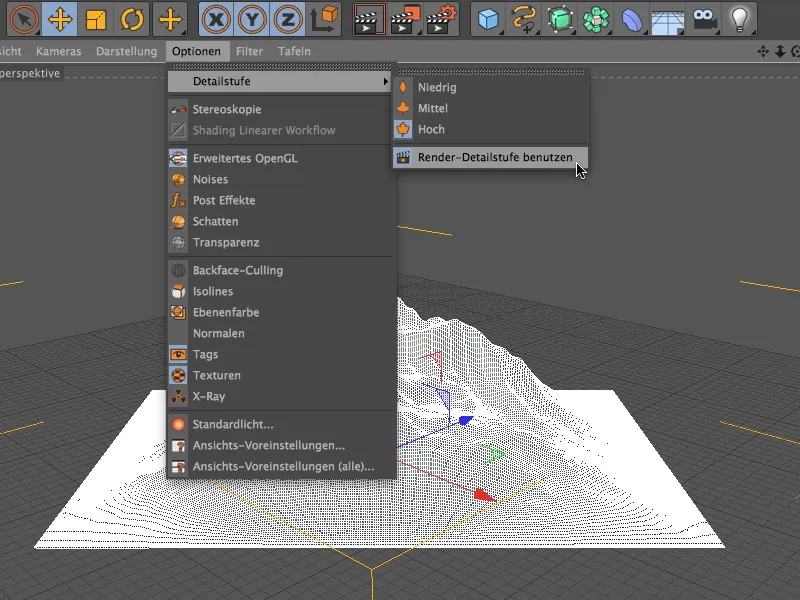This screenshot has height=600, width=800.
Task: Click the last-used tool plus icon
Action: pos(170,19)
